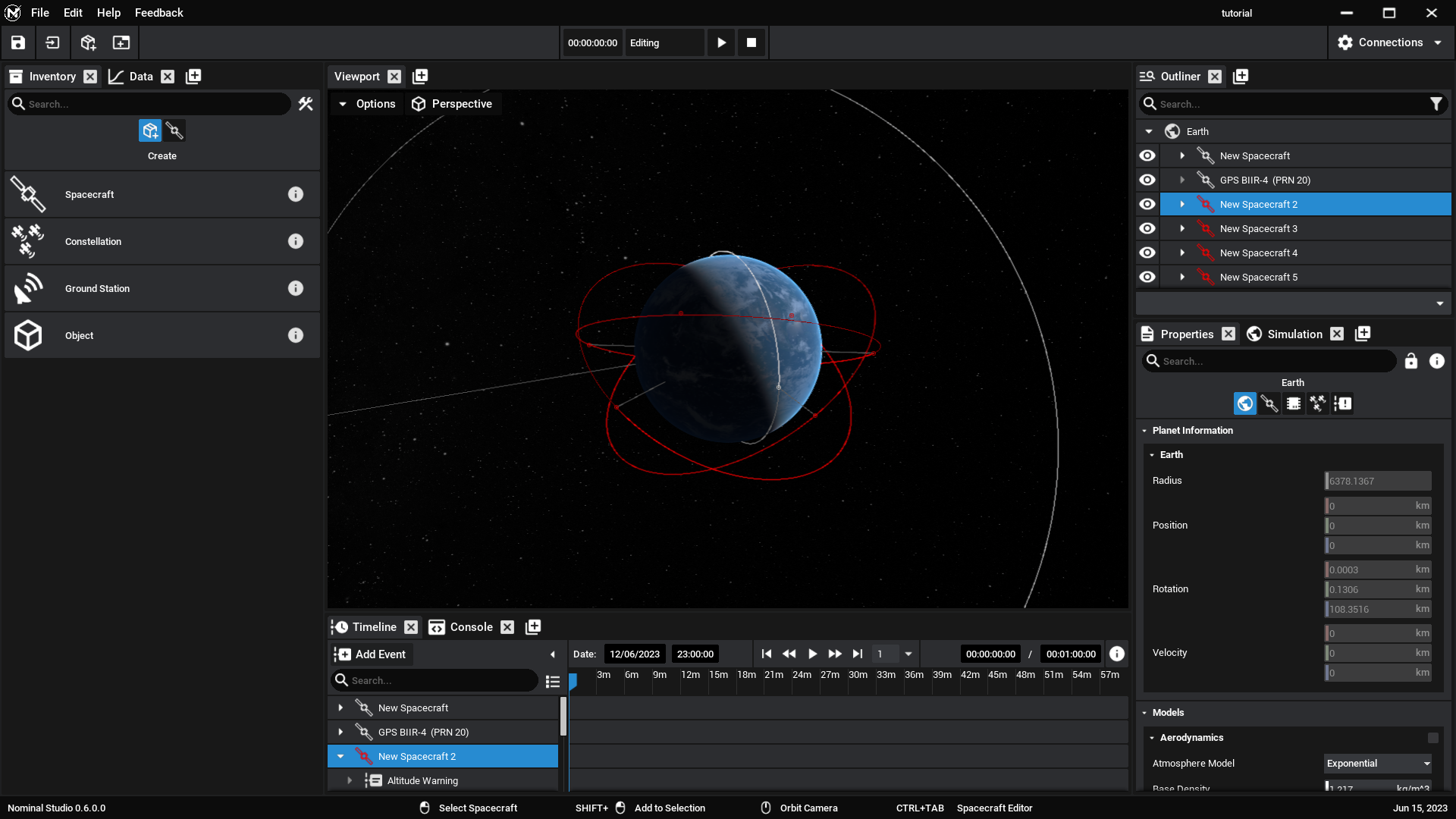Screen dimensions: 1456x819
Task: Toggle visibility of New Spacecraft 3
Action: [1147, 228]
